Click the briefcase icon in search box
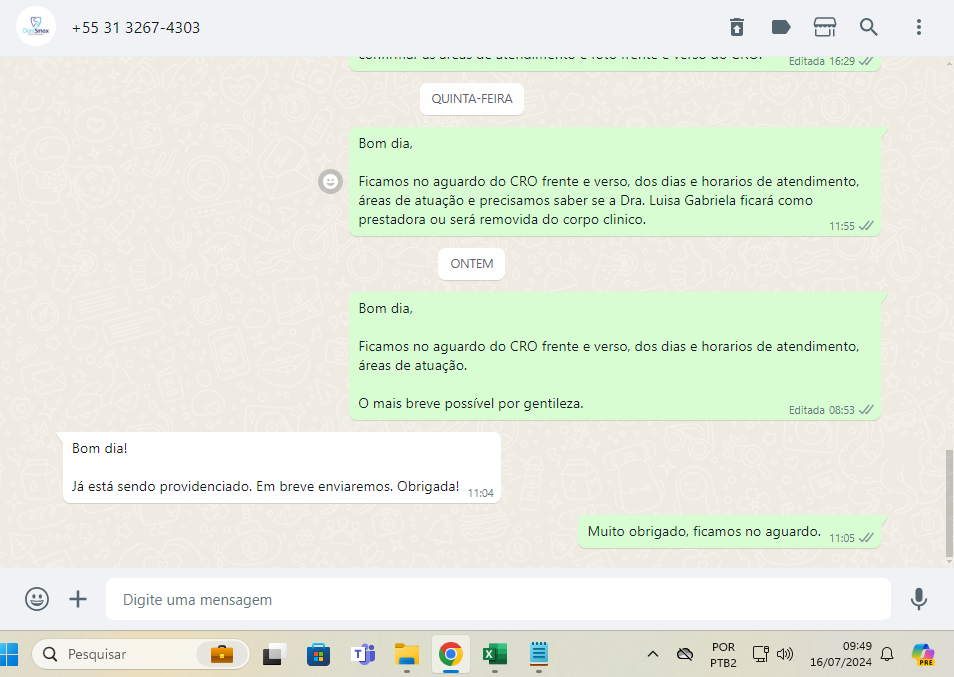 pyautogui.click(x=222, y=654)
